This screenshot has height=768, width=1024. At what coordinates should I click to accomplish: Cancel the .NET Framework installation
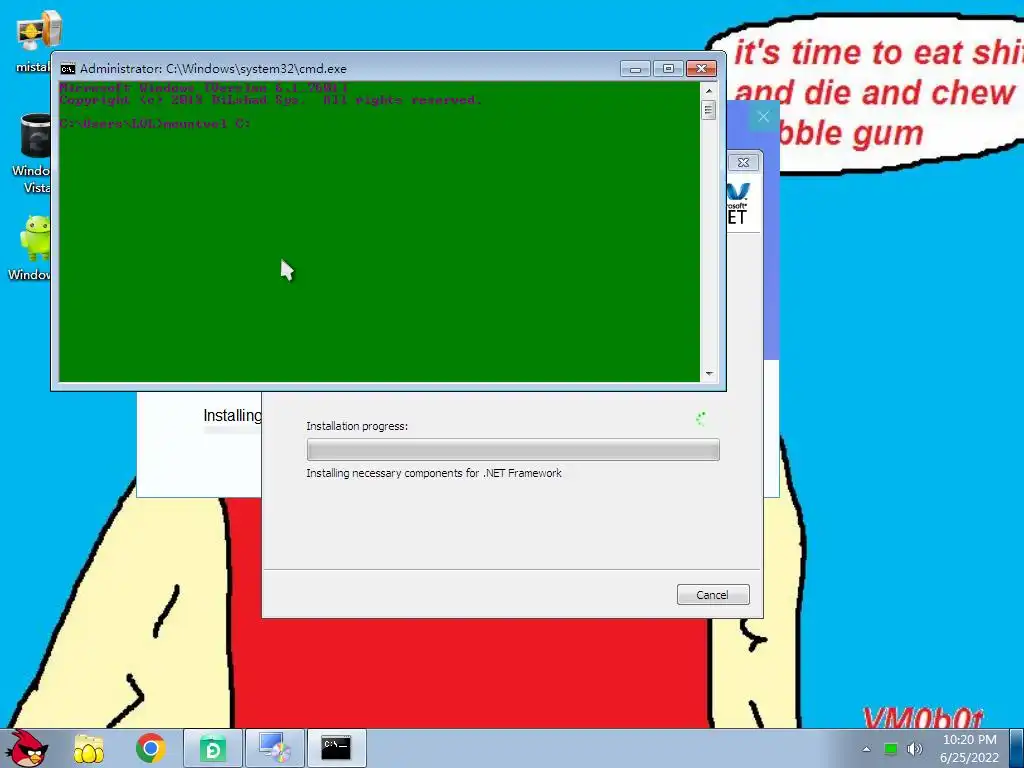712,594
